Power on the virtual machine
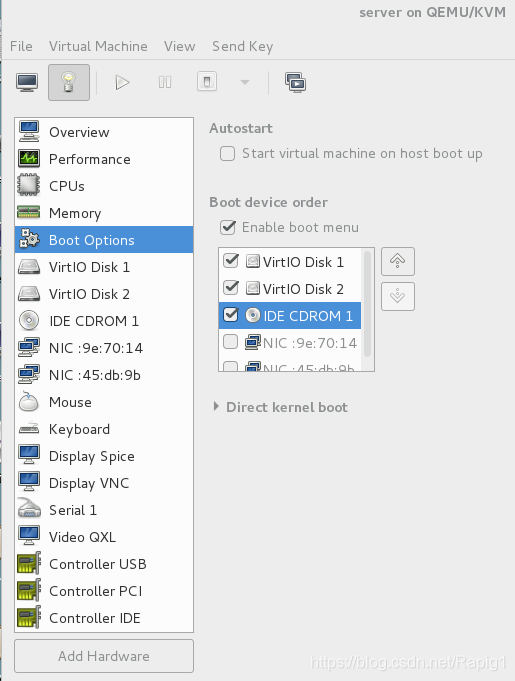Screen dimensions: 515x681 pos(122,82)
